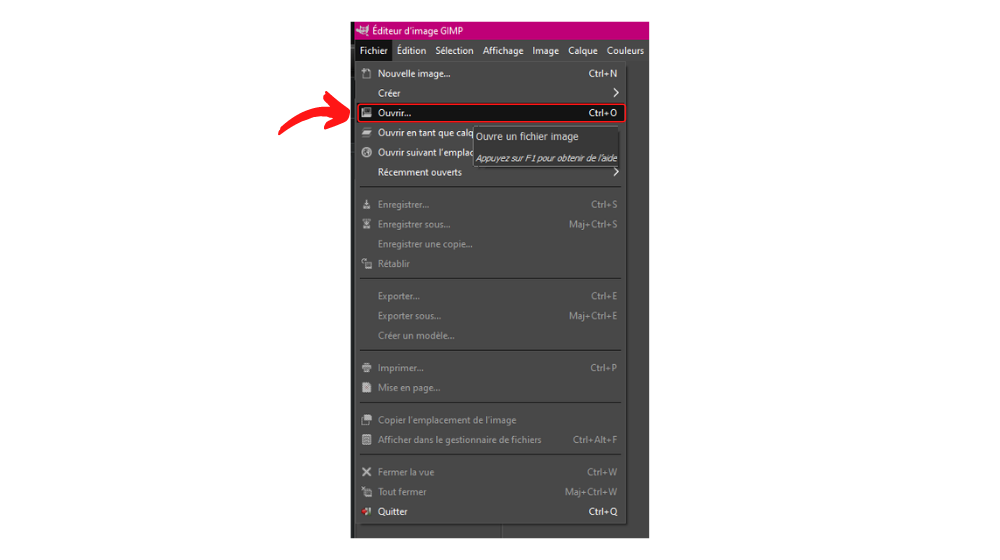Click the globe icon for Ouvrir suivant l'emplacement
The image size is (1000, 560).
tap(366, 152)
